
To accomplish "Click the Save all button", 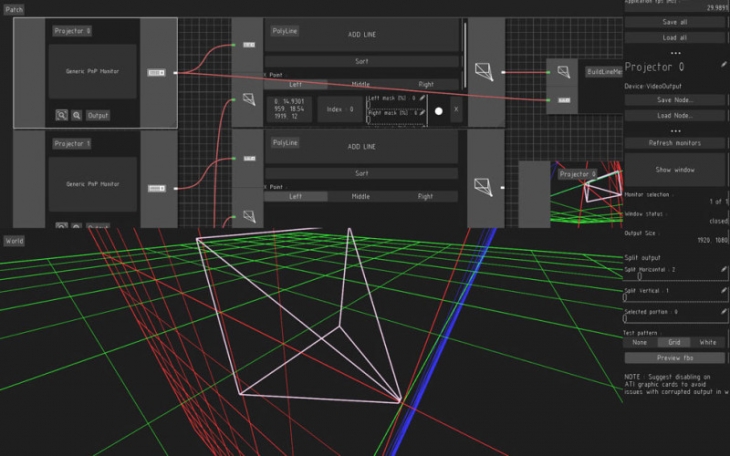I will click(x=675, y=21).
